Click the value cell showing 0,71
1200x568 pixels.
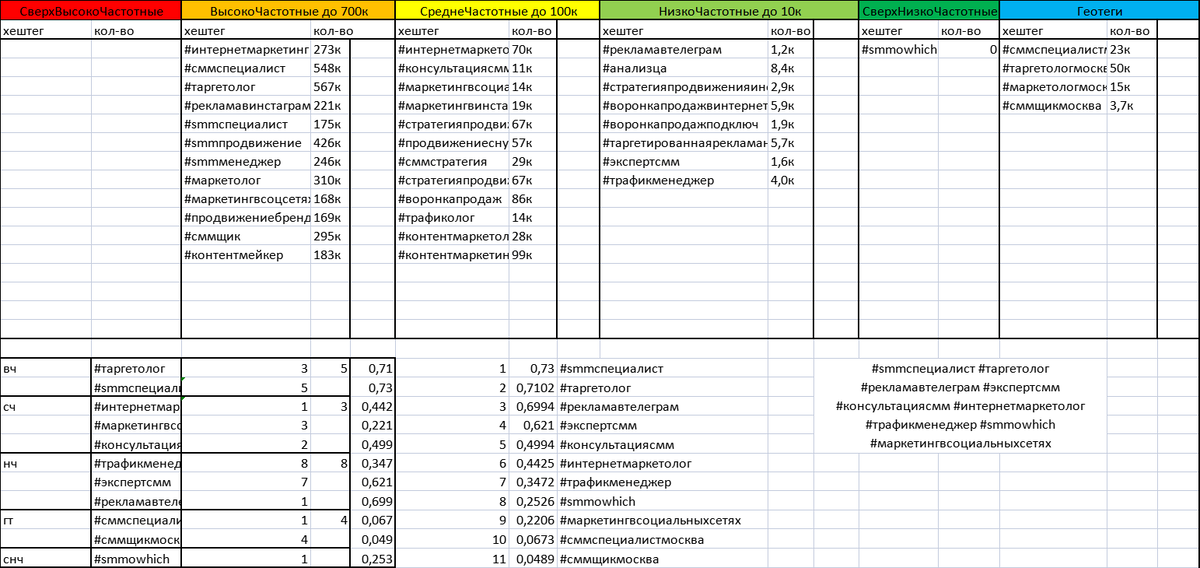(373, 369)
